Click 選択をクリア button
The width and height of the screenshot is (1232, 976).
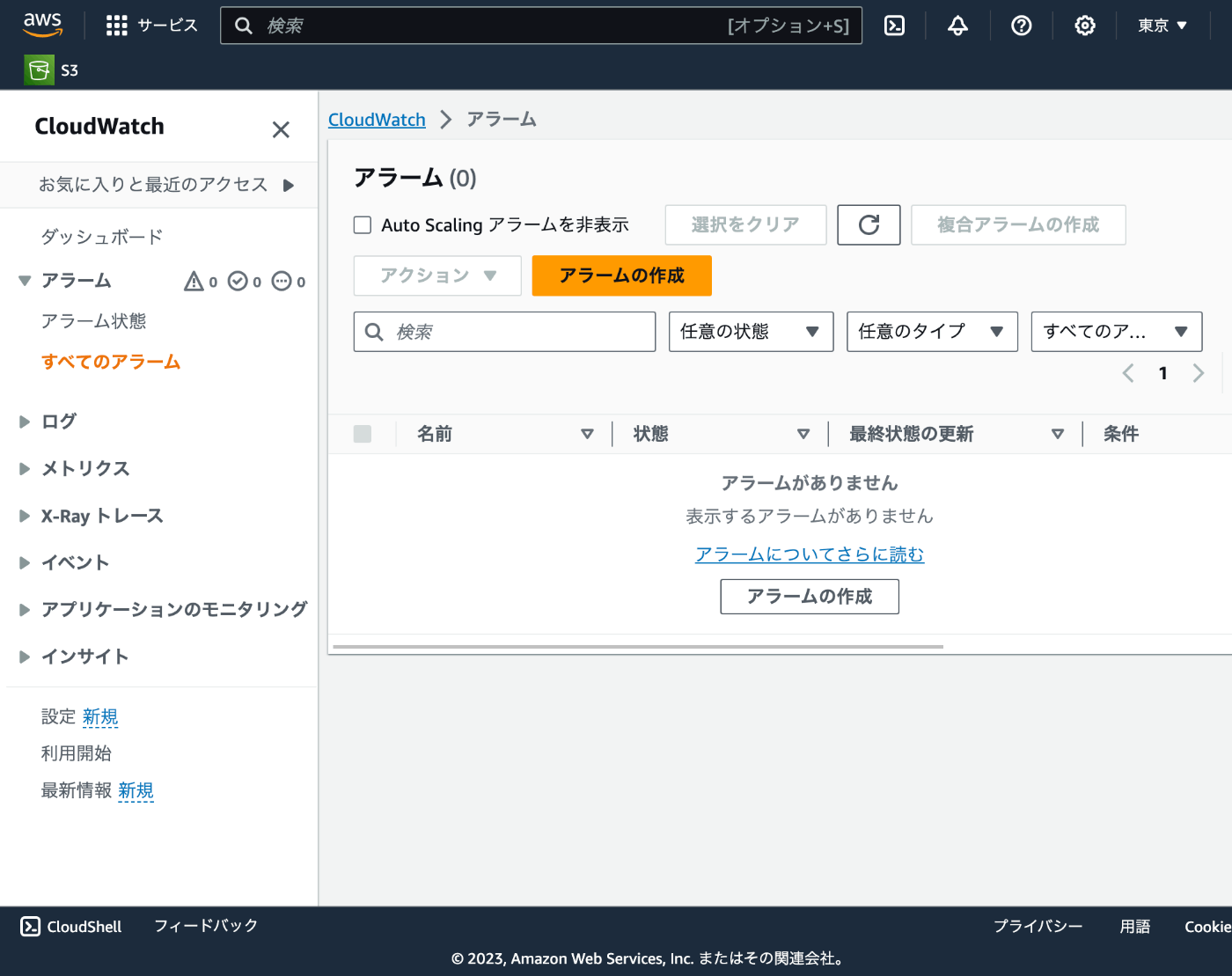coord(745,225)
